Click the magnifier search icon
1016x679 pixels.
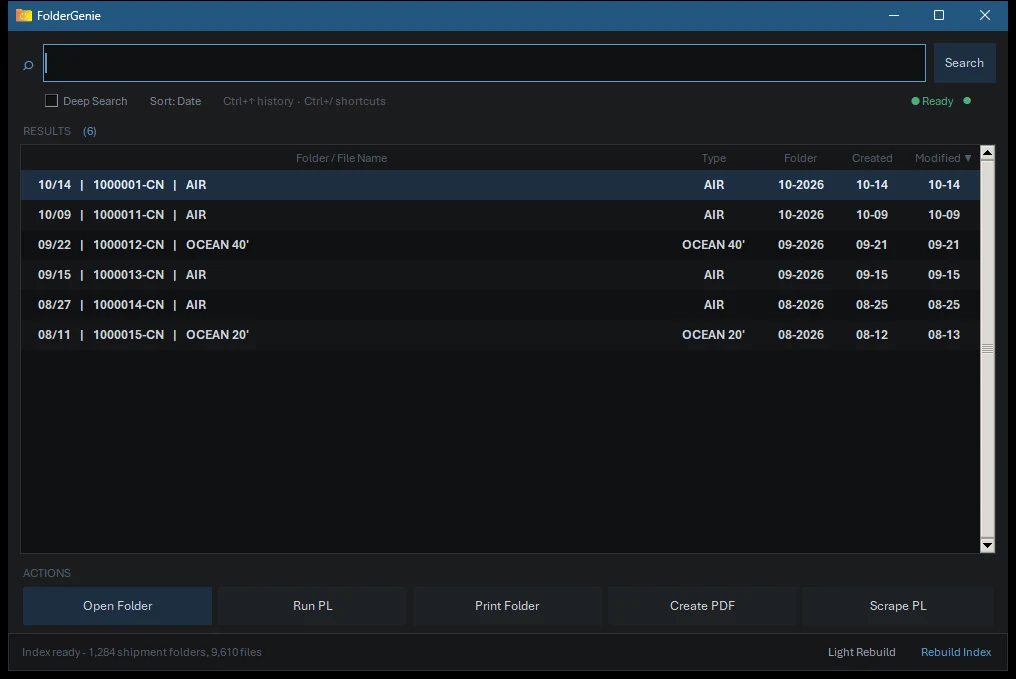point(28,65)
